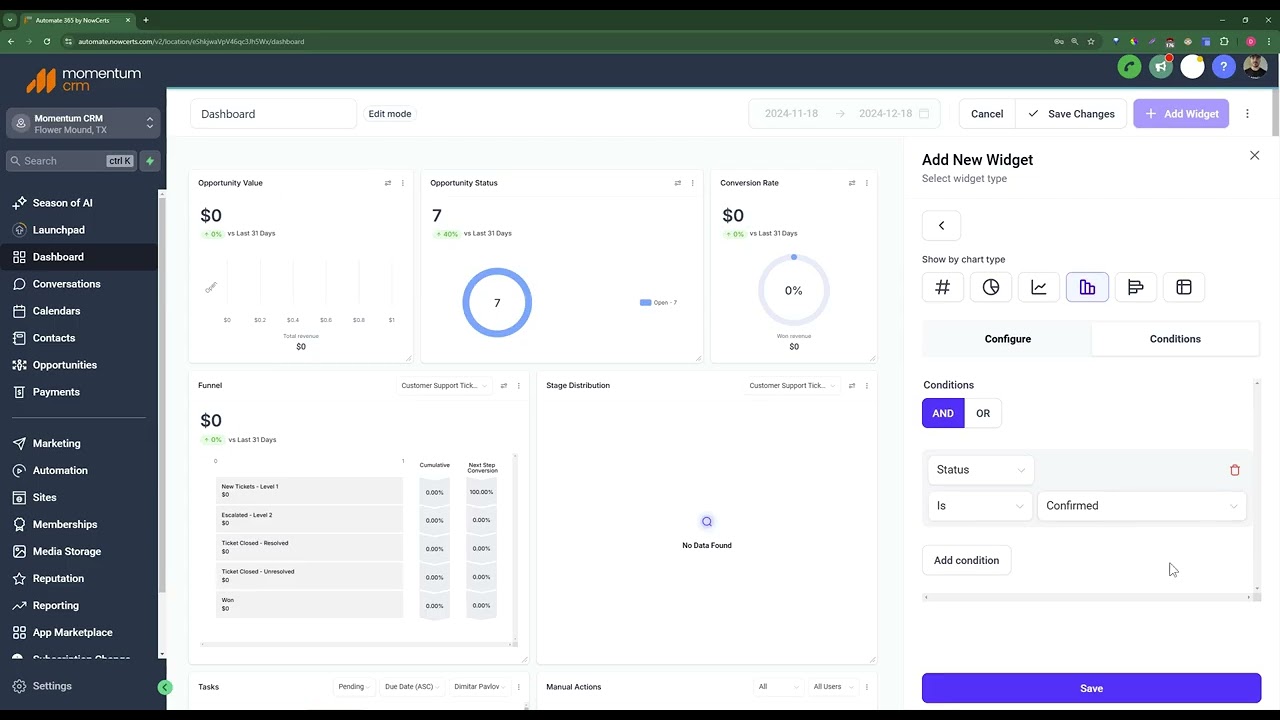1280x720 pixels.
Task: Click the start date 2024-11-18 field
Action: 791,114
